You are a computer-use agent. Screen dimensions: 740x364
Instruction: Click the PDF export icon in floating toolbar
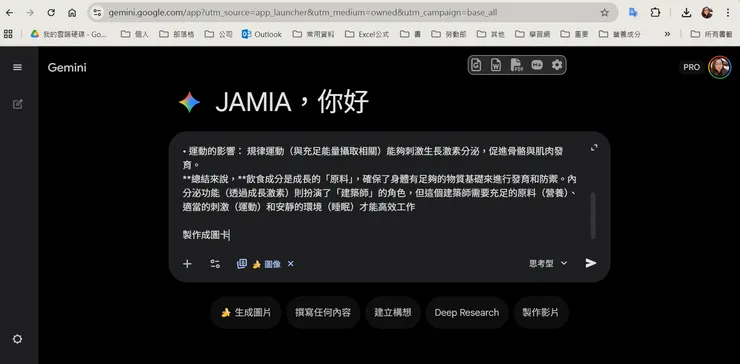tap(516, 65)
